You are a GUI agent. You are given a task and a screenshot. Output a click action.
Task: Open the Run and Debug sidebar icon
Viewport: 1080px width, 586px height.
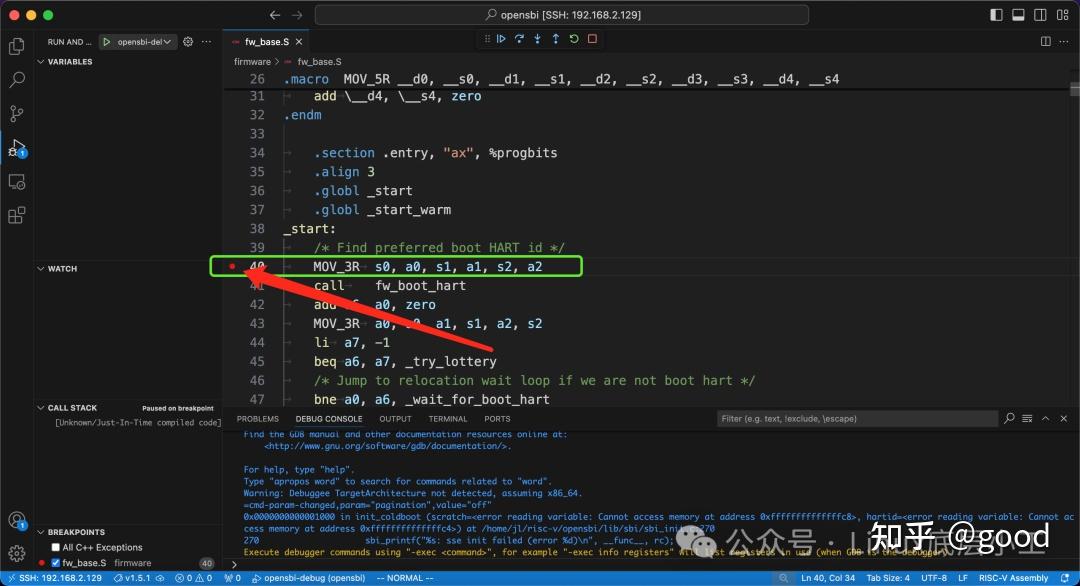pyautogui.click(x=16, y=149)
